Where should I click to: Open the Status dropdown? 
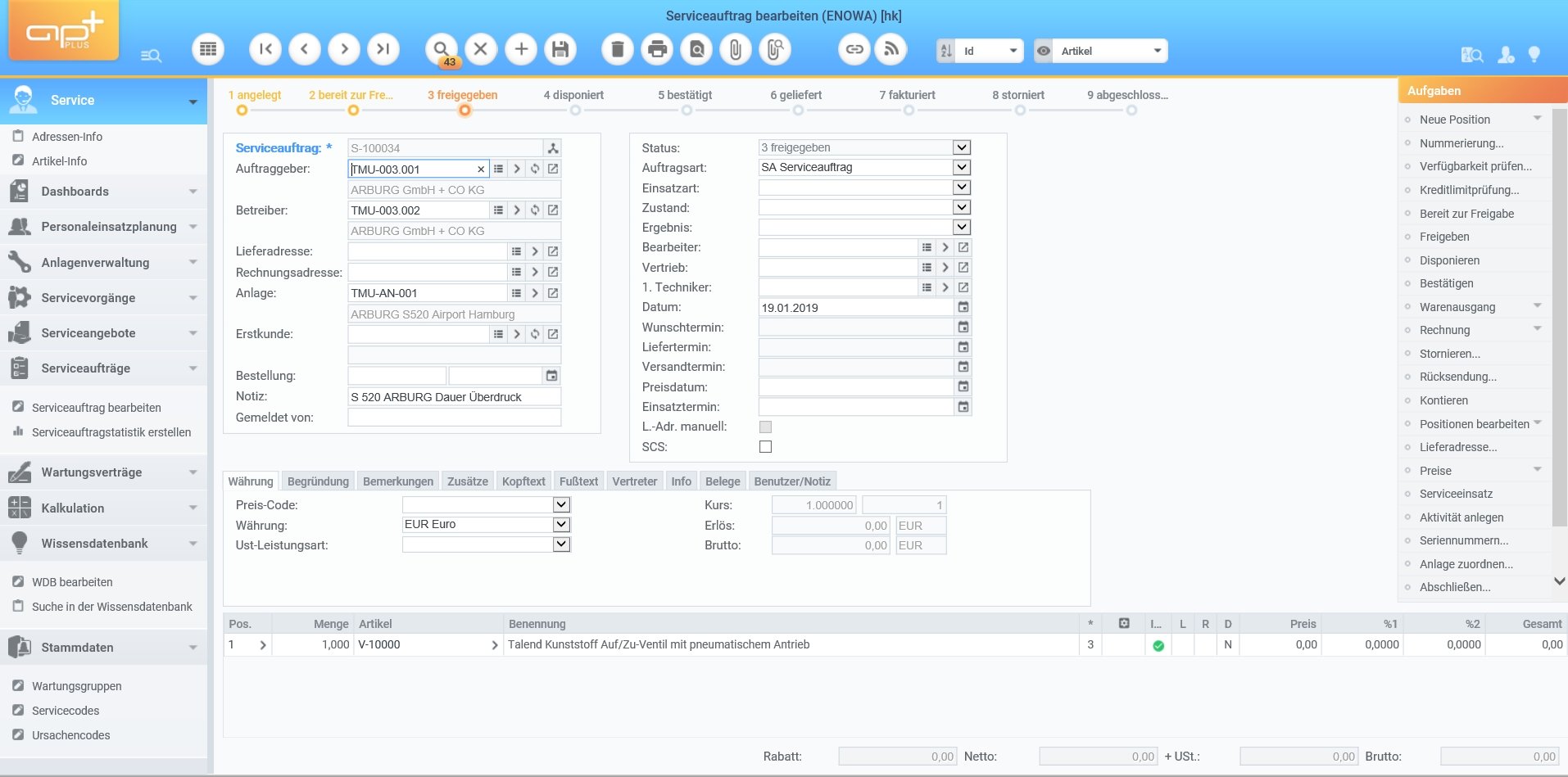point(962,147)
